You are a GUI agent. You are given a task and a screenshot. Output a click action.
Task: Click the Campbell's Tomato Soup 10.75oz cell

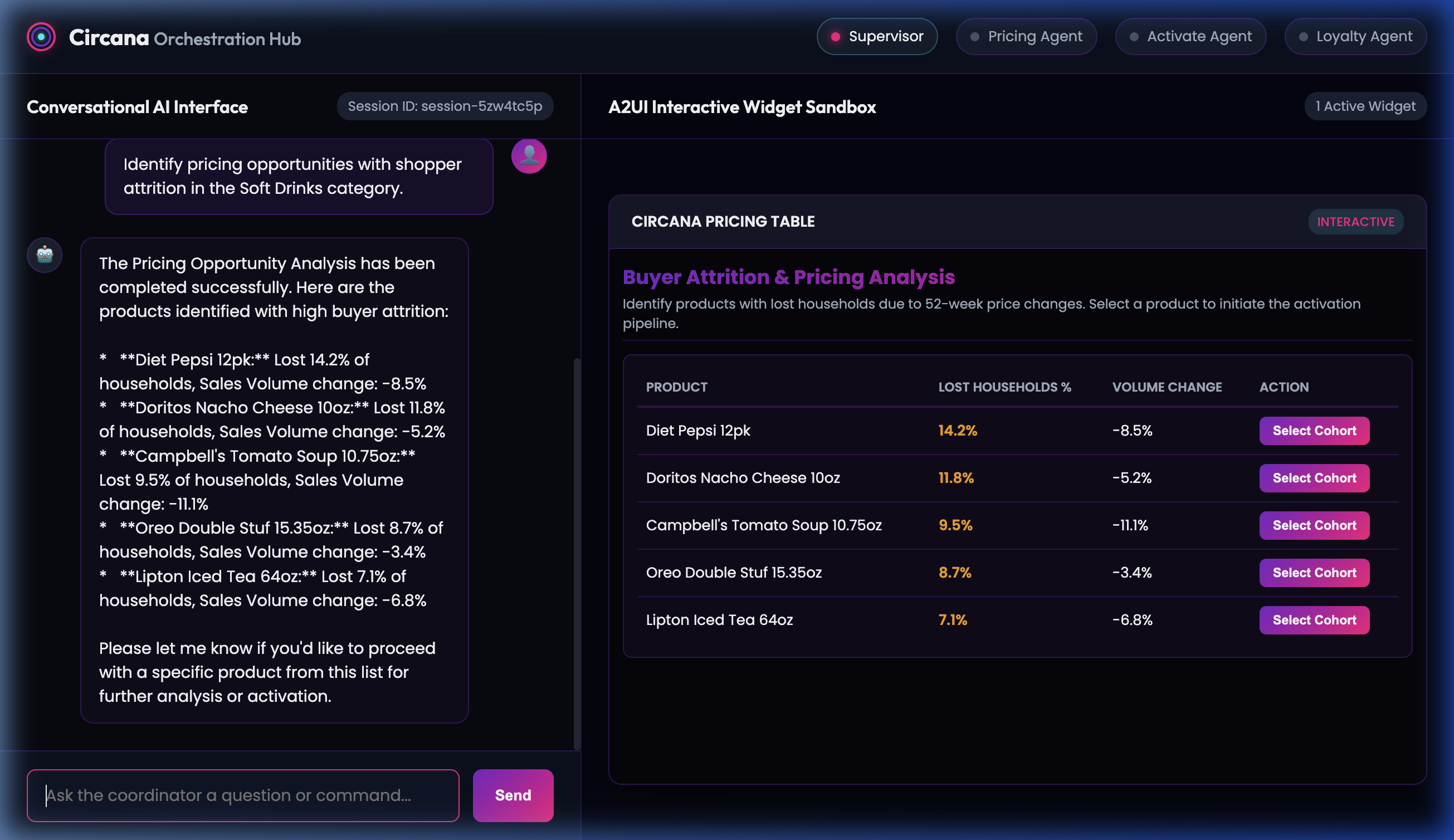click(764, 525)
